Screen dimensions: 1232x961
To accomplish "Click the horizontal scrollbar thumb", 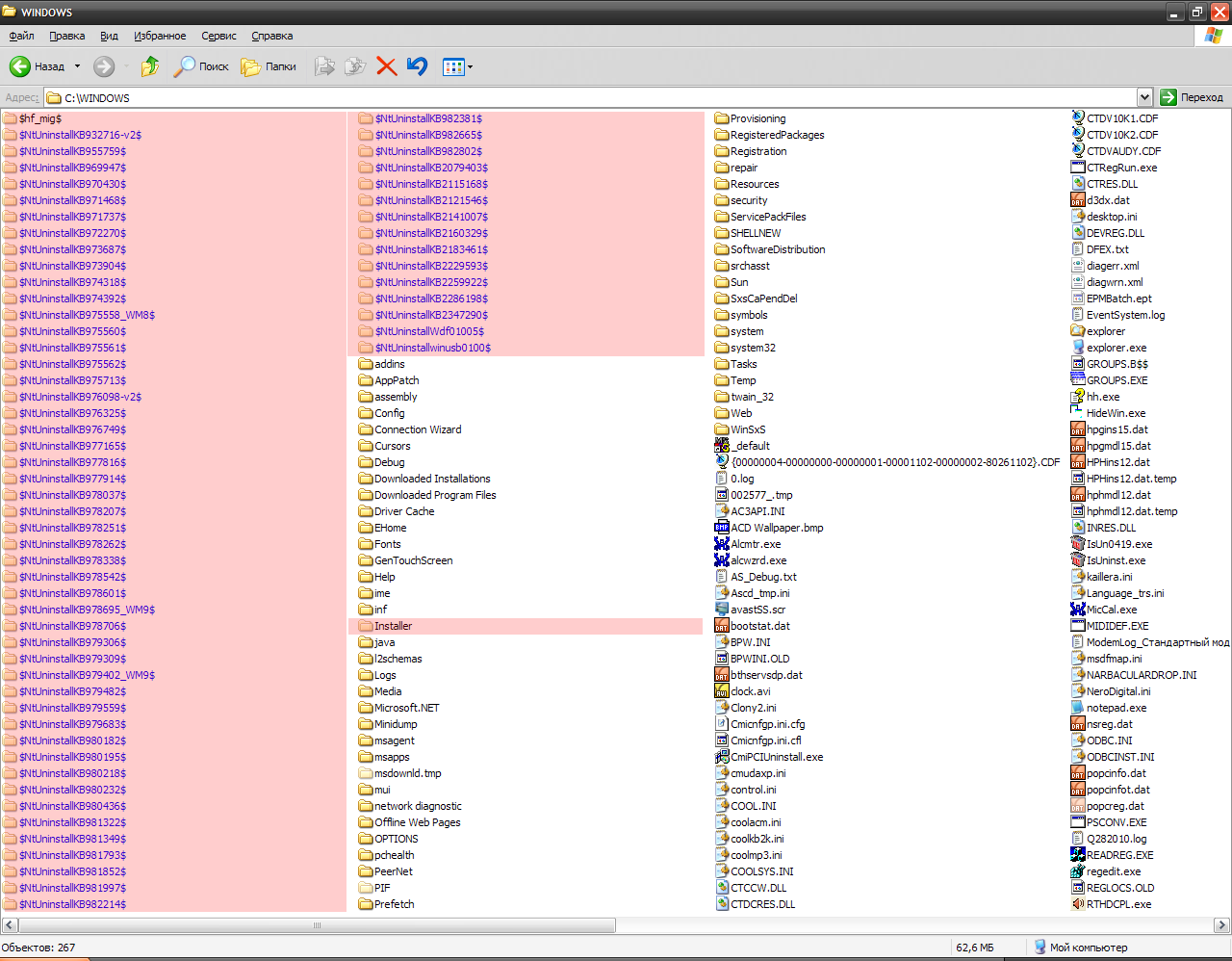I will [317, 925].
